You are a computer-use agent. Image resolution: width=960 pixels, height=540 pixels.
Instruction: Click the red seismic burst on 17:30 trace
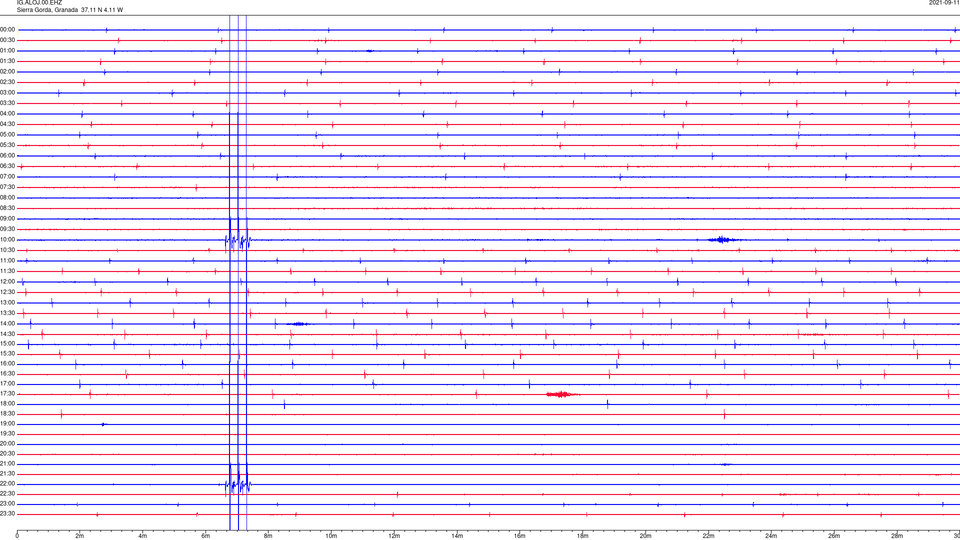560,394
